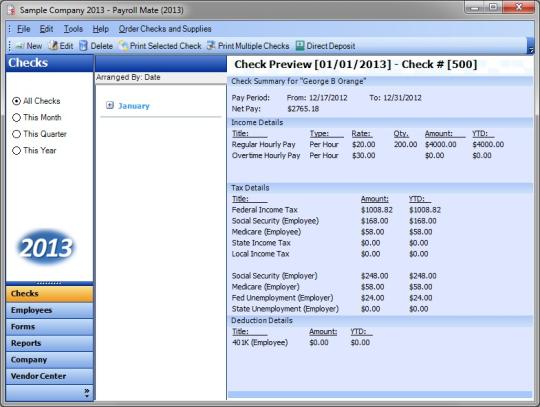This screenshot has width=540, height=407.
Task: Open the Help menu
Action: click(x=101, y=29)
